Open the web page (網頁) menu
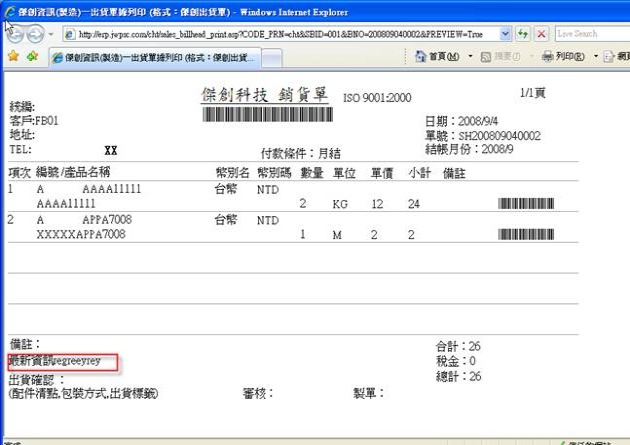Viewport: 630px width, 445px height. coord(617,57)
